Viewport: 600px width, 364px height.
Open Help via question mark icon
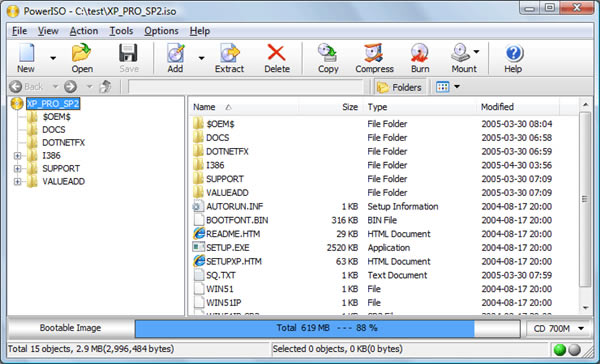pos(514,53)
